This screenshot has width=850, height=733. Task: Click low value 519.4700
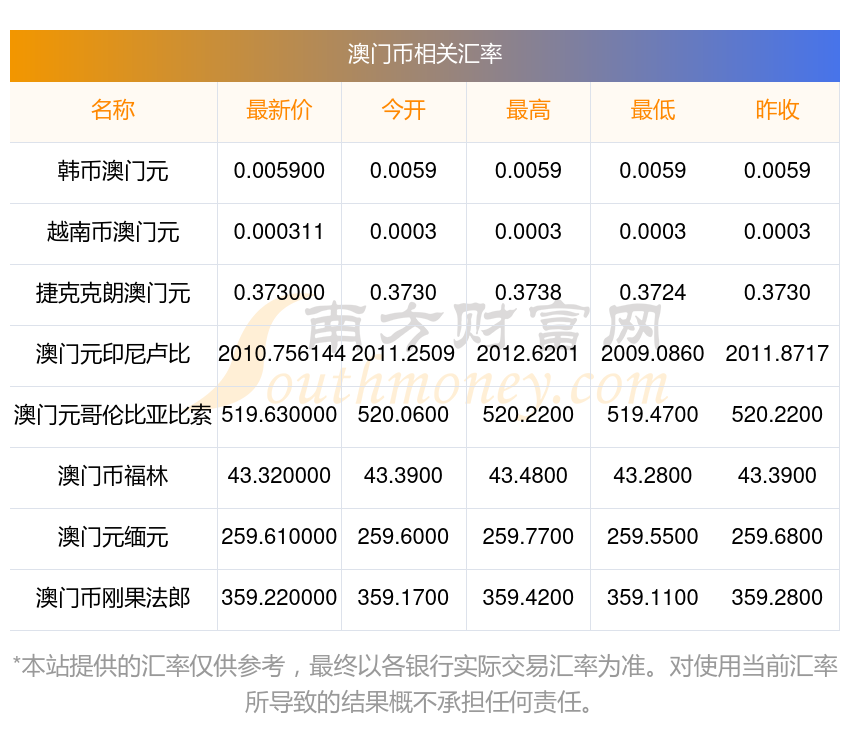[x=653, y=415]
